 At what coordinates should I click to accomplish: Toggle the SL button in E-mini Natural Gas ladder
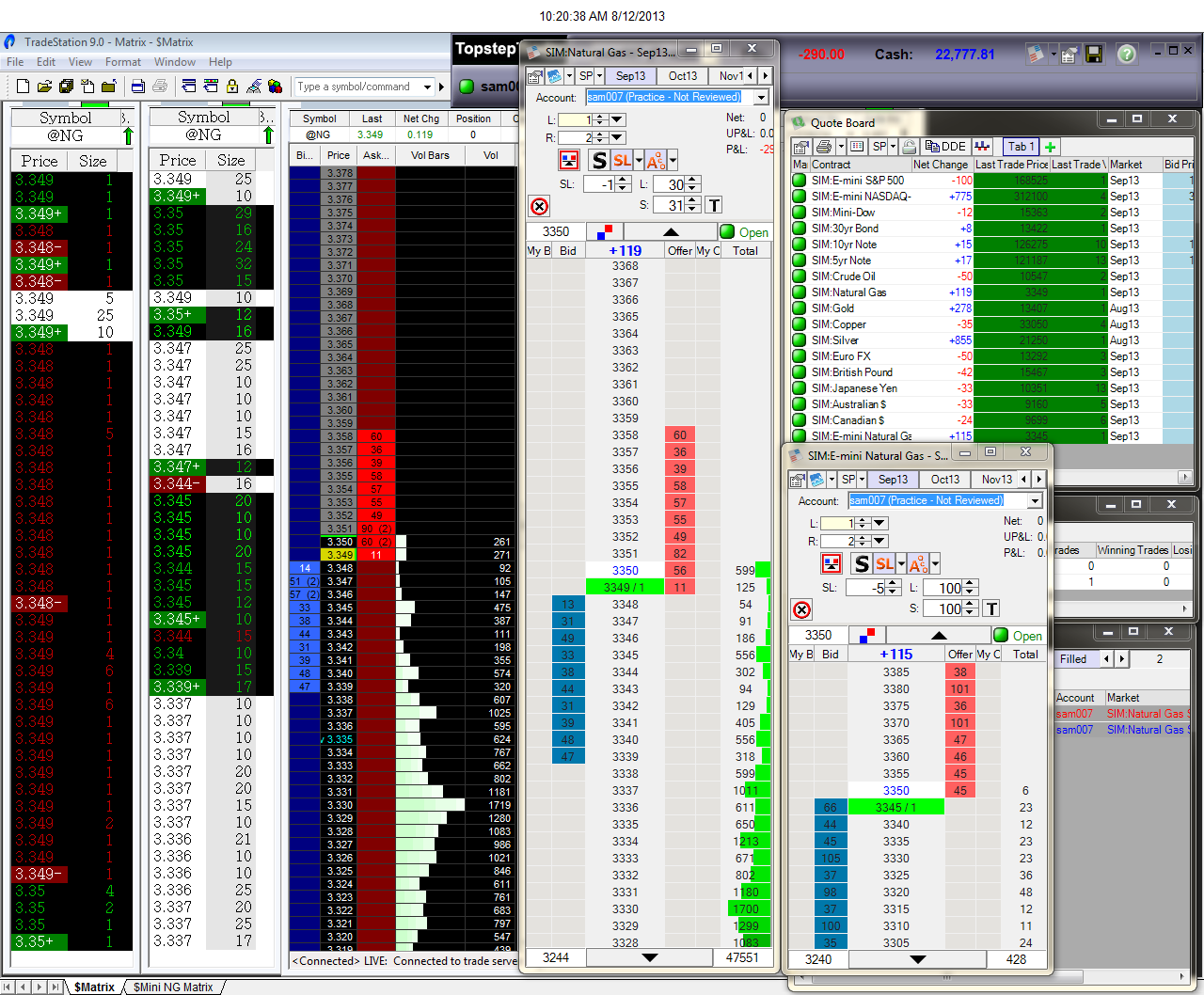click(884, 563)
